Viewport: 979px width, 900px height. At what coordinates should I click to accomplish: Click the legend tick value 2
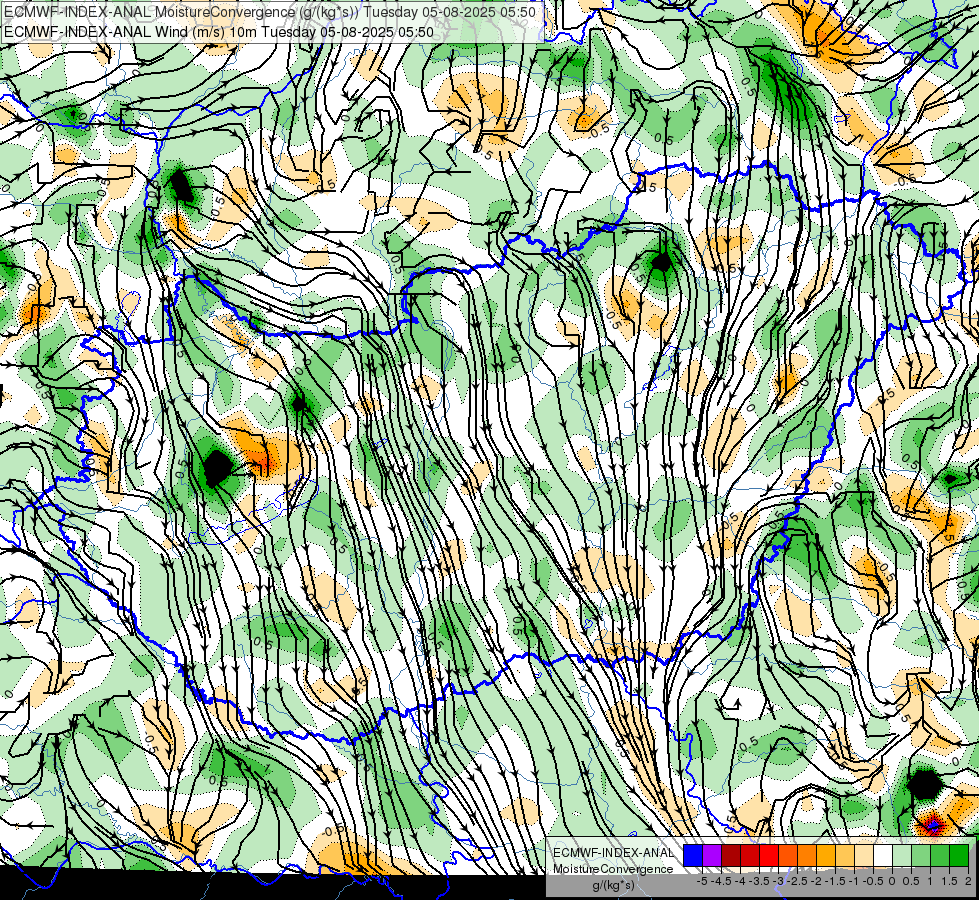pos(968,881)
